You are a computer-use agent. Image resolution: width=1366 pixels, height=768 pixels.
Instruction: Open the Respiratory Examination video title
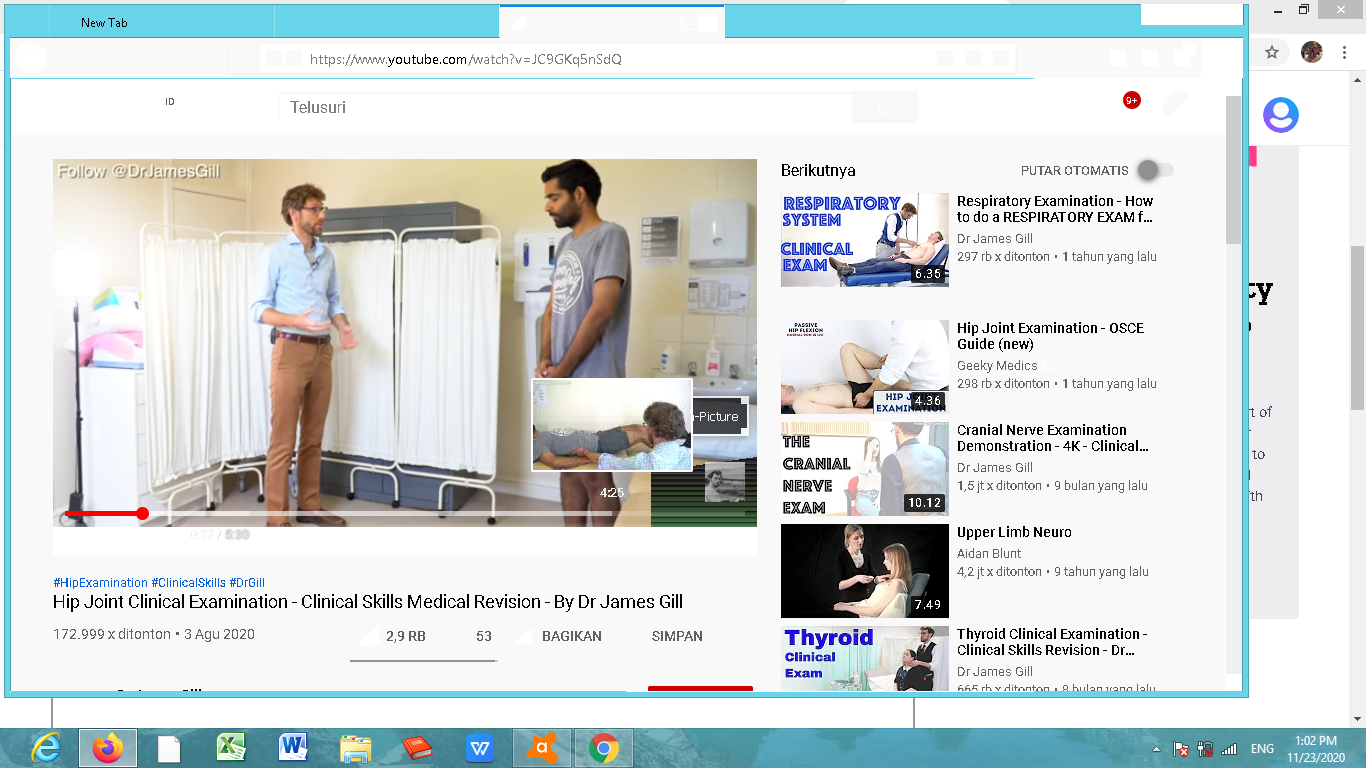1055,209
